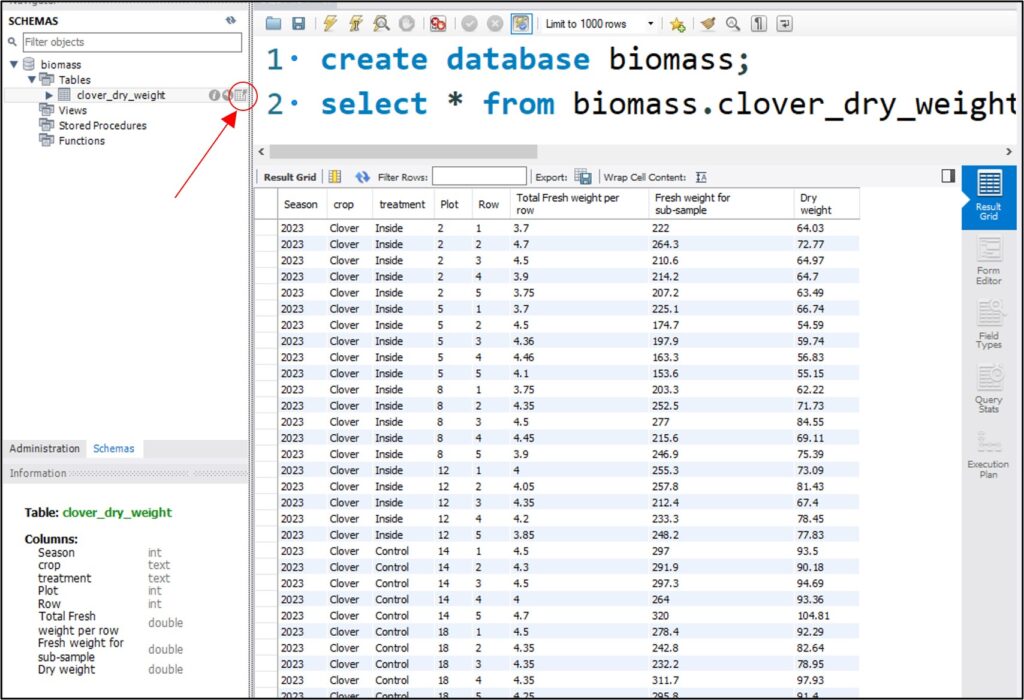
Task: Click the Explain query magnifier-bolt icon
Action: pos(380,24)
